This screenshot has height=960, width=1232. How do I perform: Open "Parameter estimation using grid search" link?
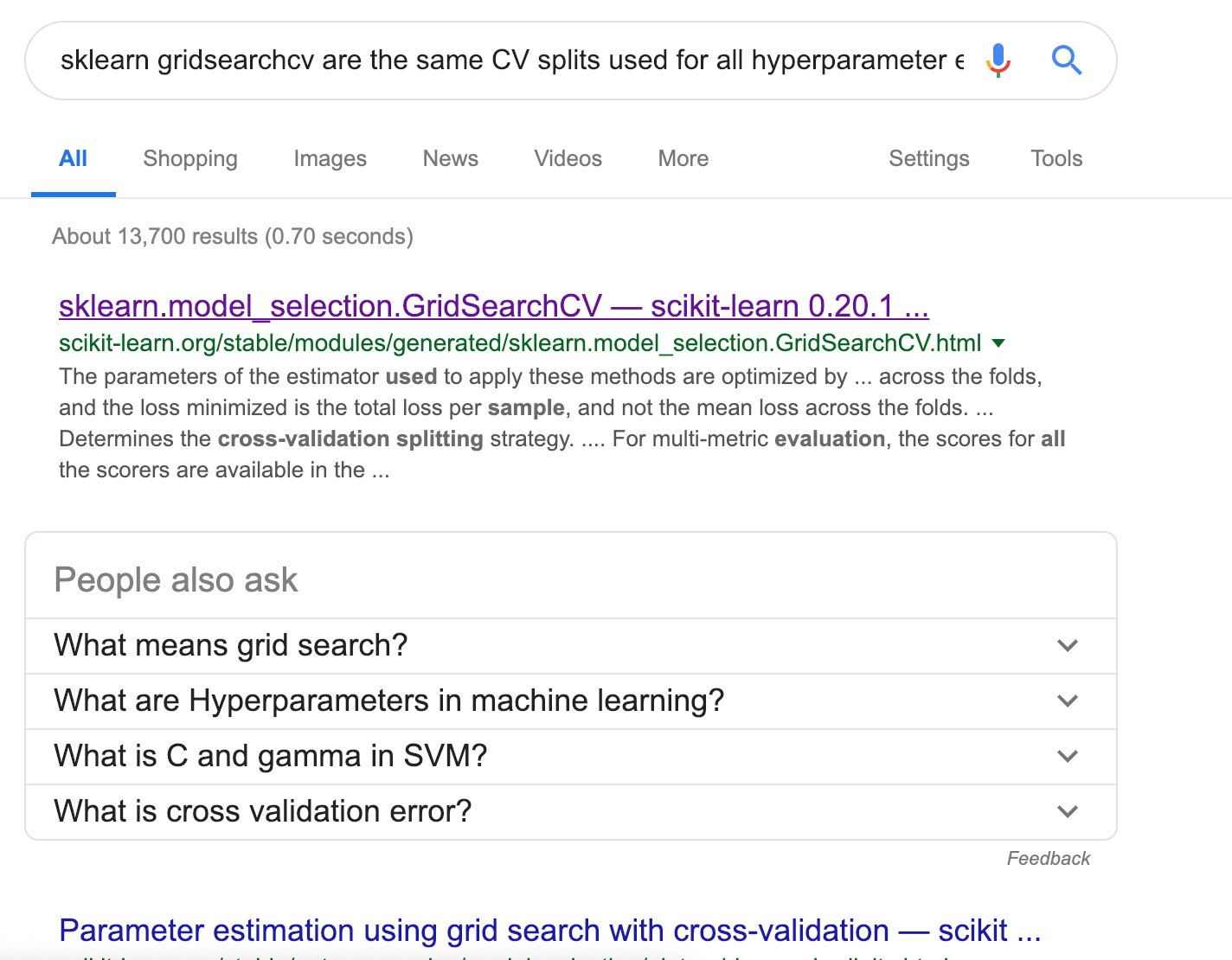pyautogui.click(x=549, y=931)
